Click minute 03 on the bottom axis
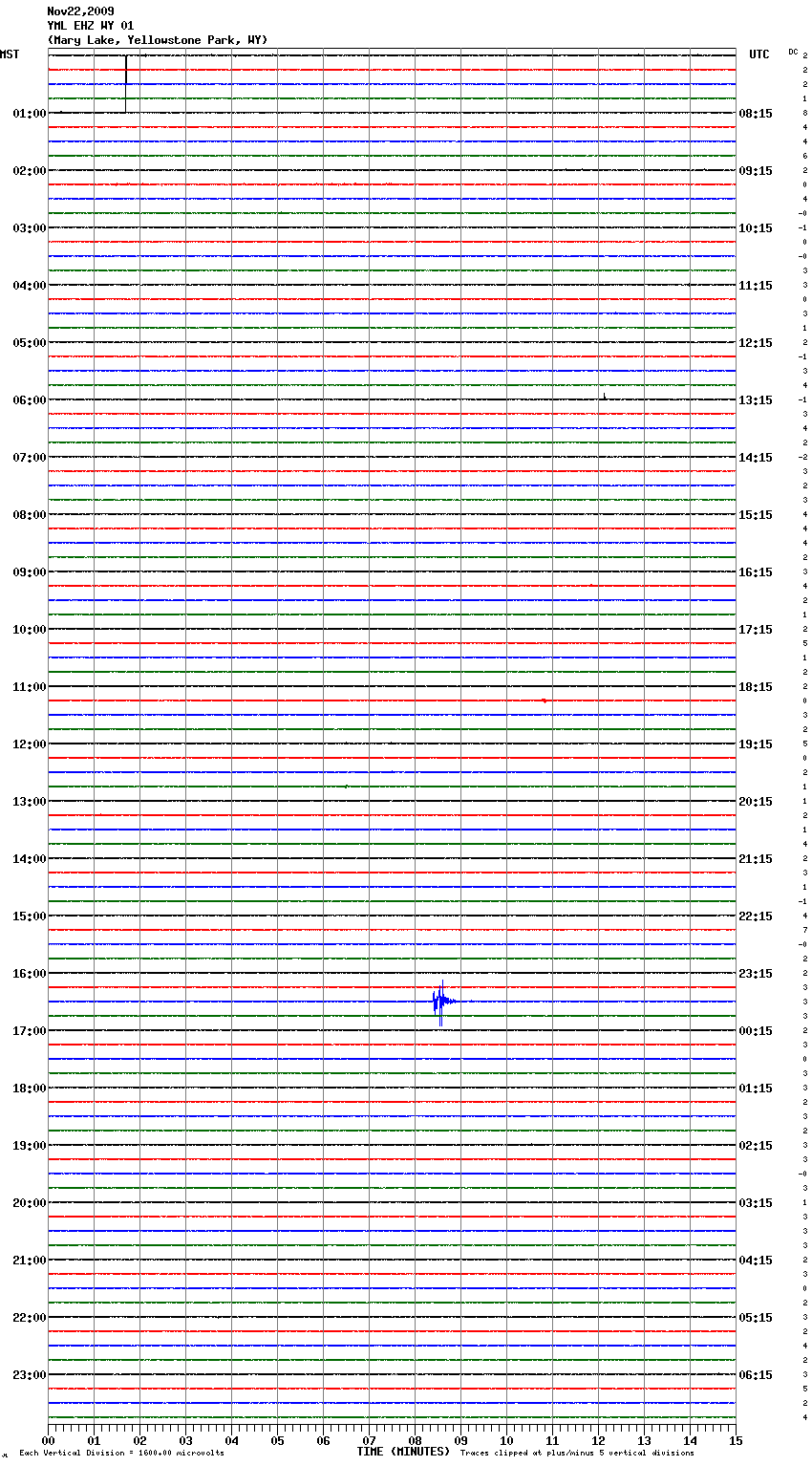812x1466 pixels. (x=185, y=1440)
